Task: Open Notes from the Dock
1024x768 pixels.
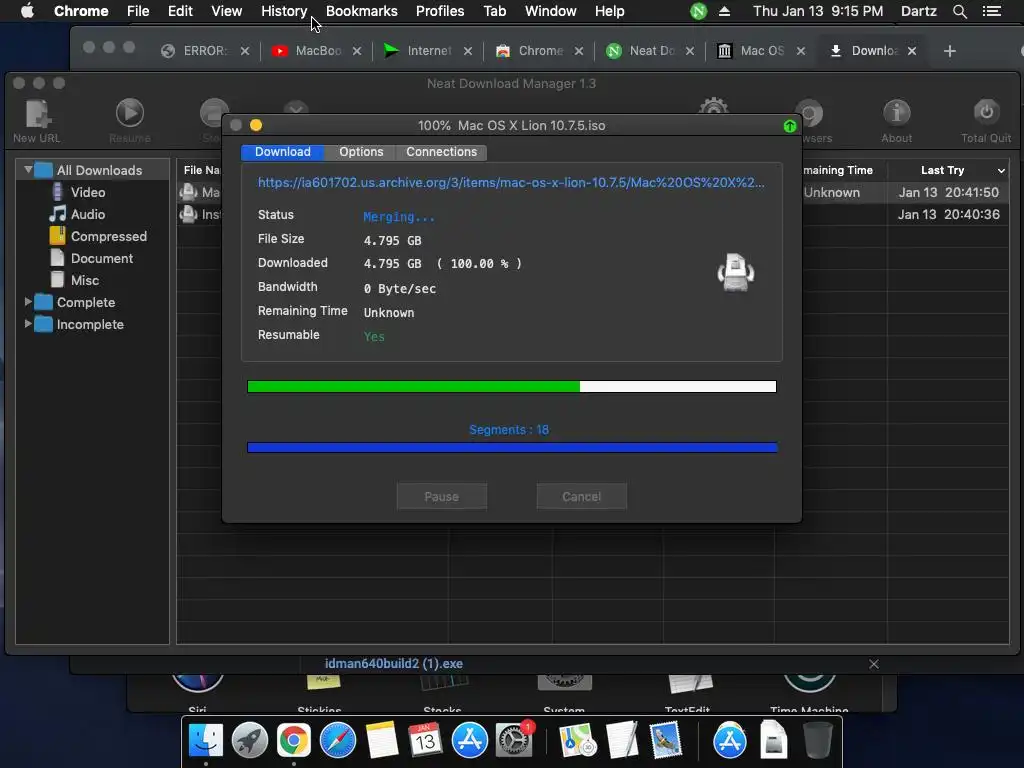Action: [x=381, y=741]
